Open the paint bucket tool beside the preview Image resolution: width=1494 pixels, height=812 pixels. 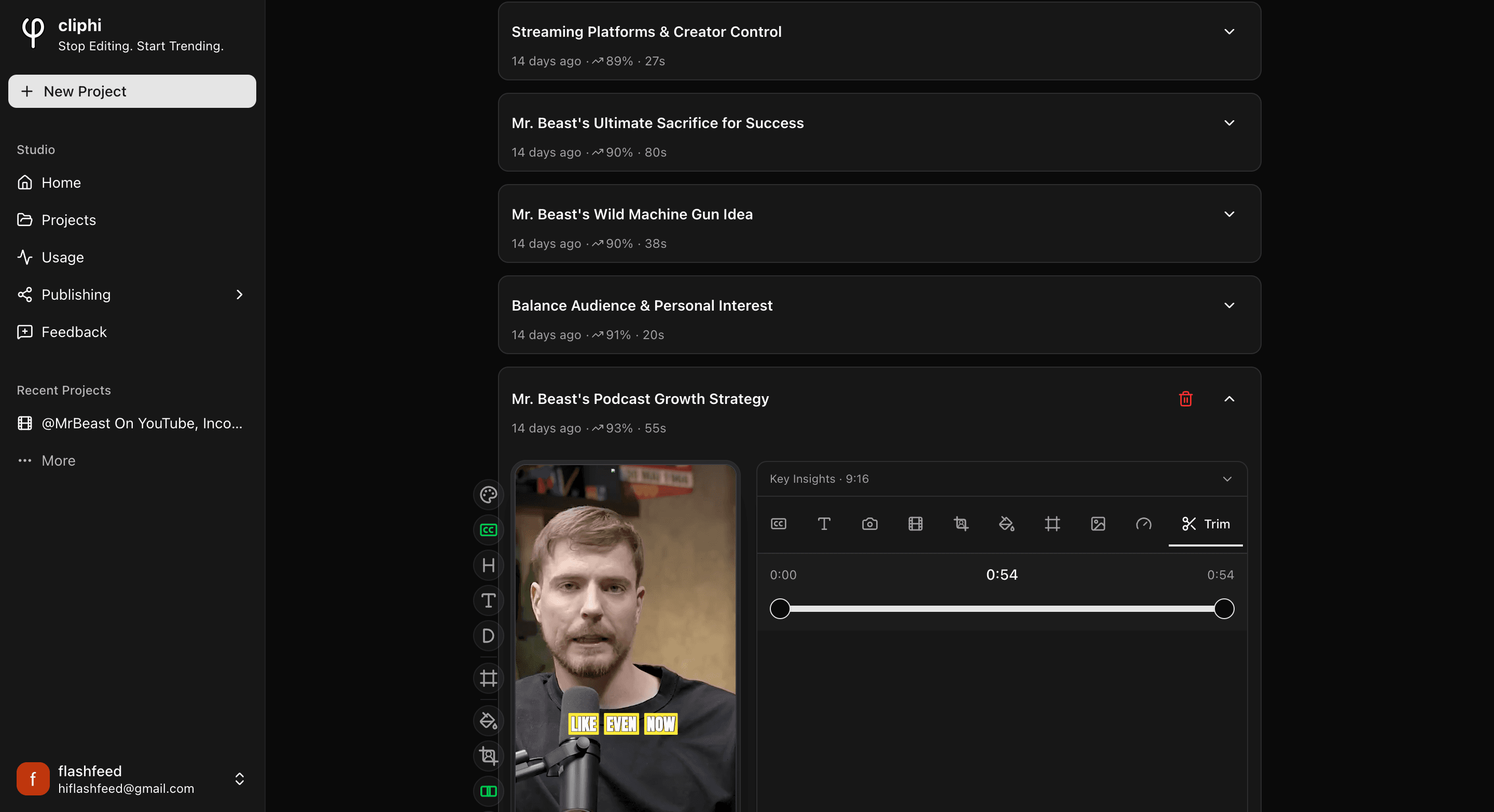(x=488, y=720)
